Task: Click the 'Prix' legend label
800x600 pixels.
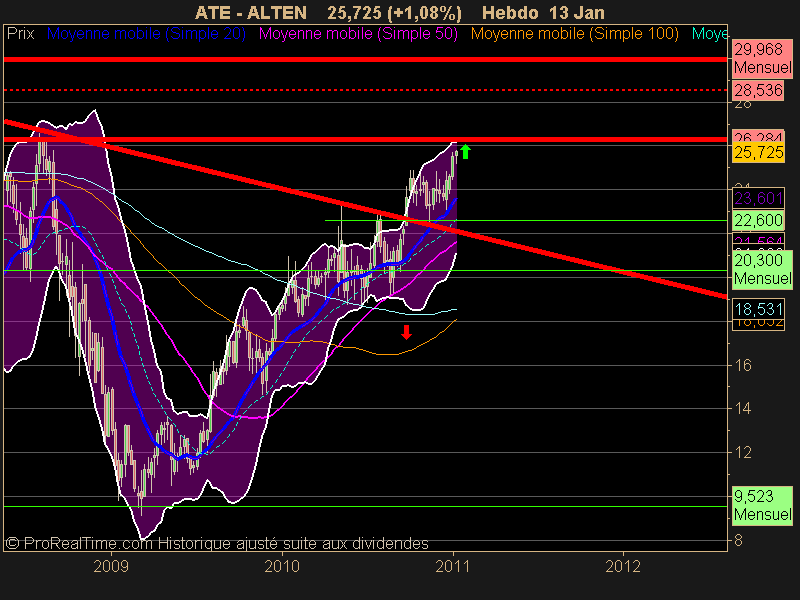Action: 20,34
